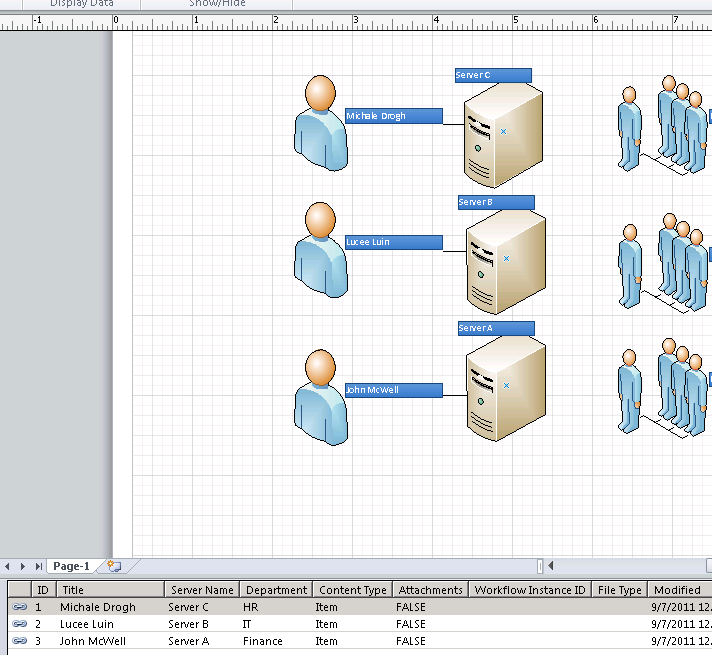The width and height of the screenshot is (712, 655).
Task: Sort by Content Type column header
Action: 353,590
